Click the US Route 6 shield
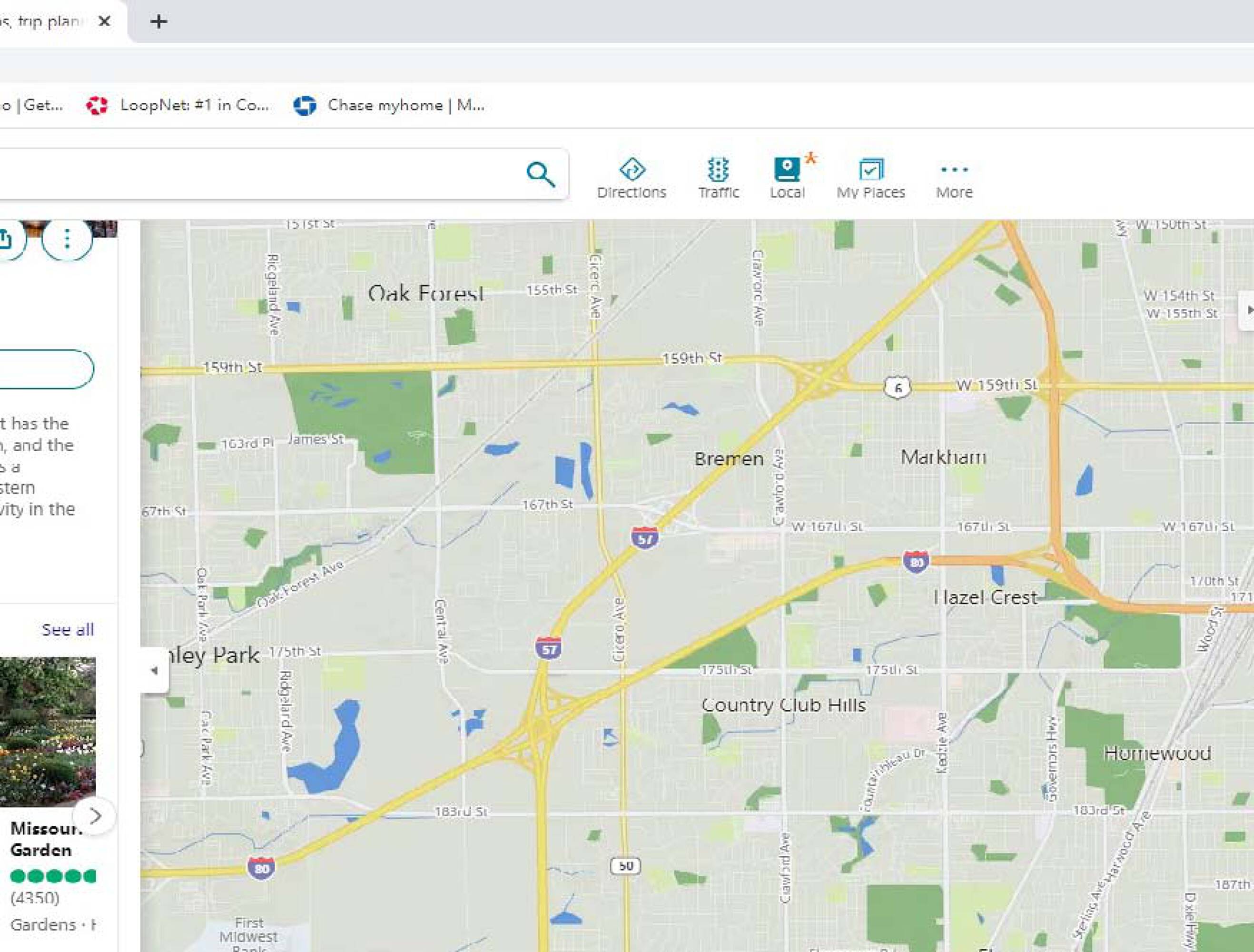Screen dimensions: 1254x952 (897, 388)
